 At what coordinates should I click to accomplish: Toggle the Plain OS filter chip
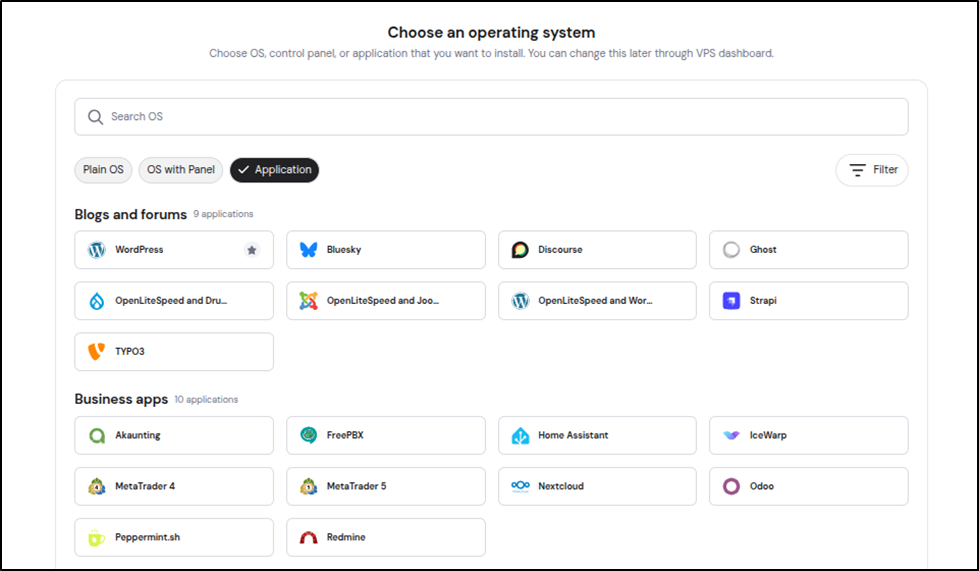(103, 170)
